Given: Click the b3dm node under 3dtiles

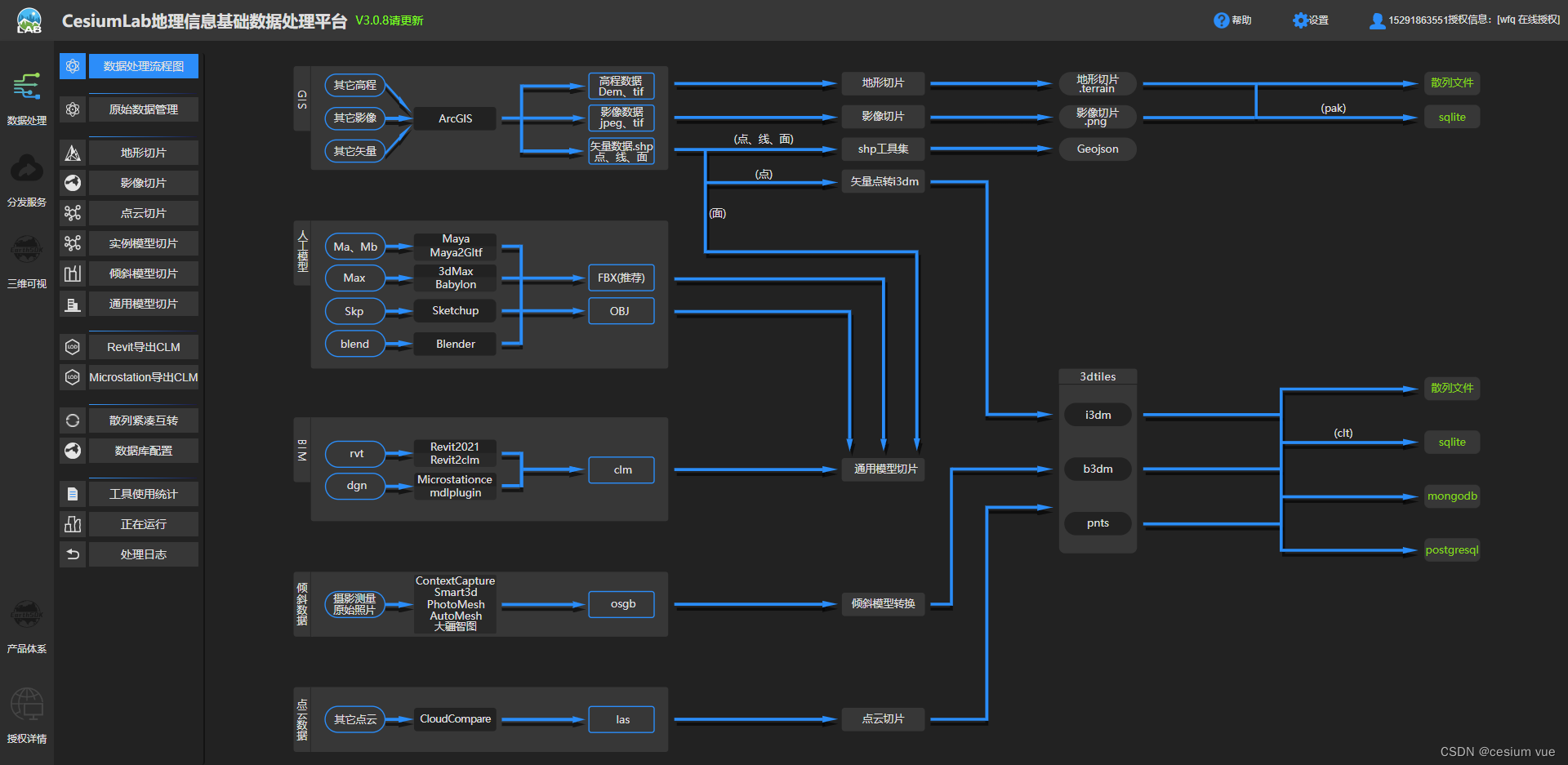Looking at the screenshot, I should click(1098, 469).
